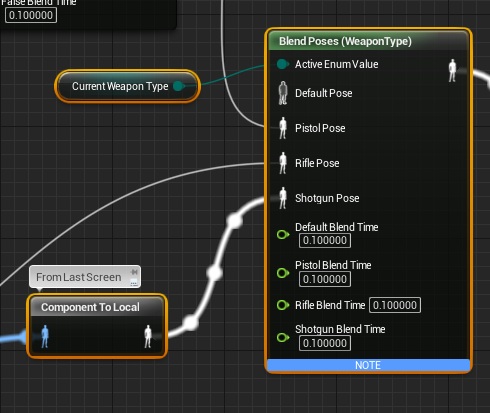Toggle the comment bubble pin icon
Screen dimensions: 490x413
134,271
